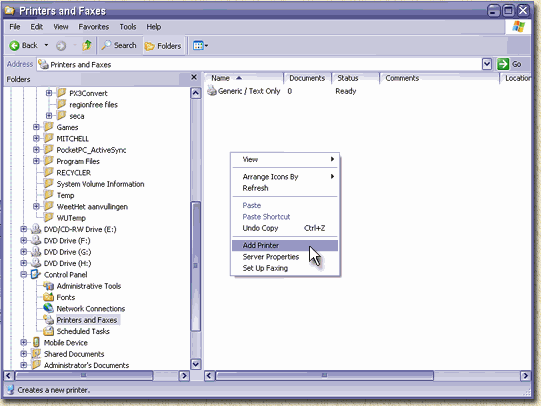The height and width of the screenshot is (406, 541).
Task: Open the View menu in menu bar
Action: coord(61,27)
